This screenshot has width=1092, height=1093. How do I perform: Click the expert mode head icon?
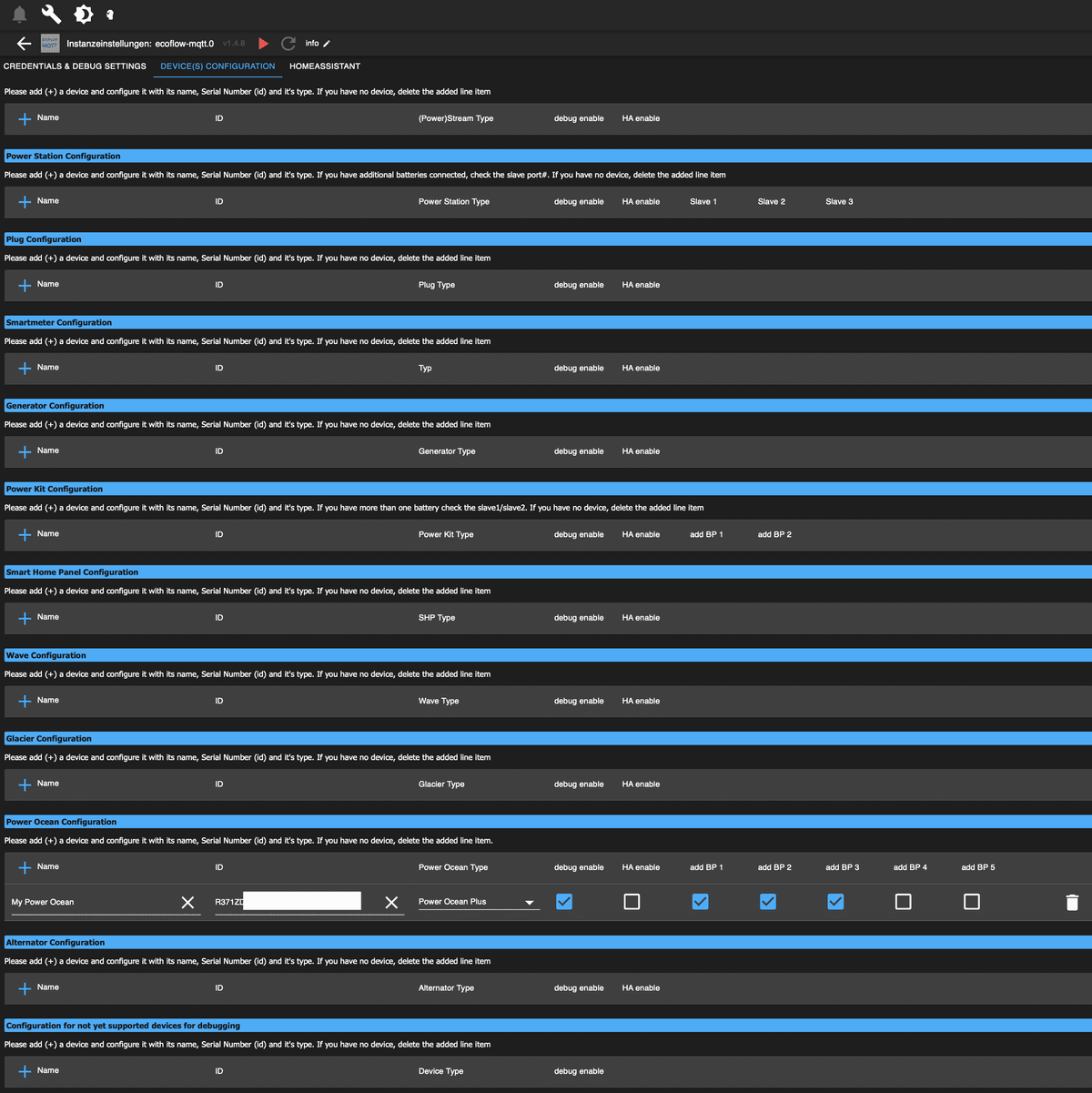[x=110, y=15]
